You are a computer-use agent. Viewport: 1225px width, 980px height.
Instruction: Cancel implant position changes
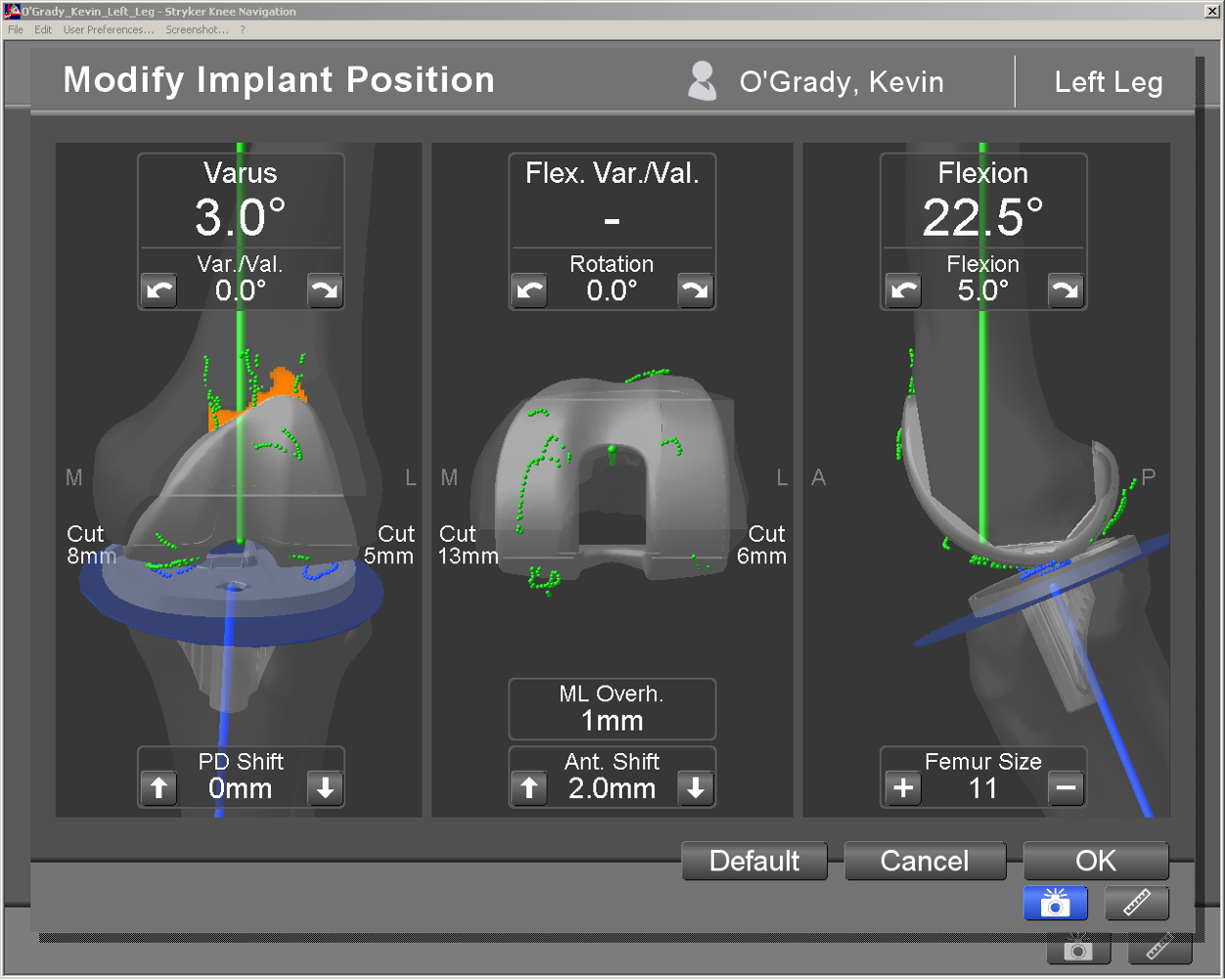(x=925, y=861)
